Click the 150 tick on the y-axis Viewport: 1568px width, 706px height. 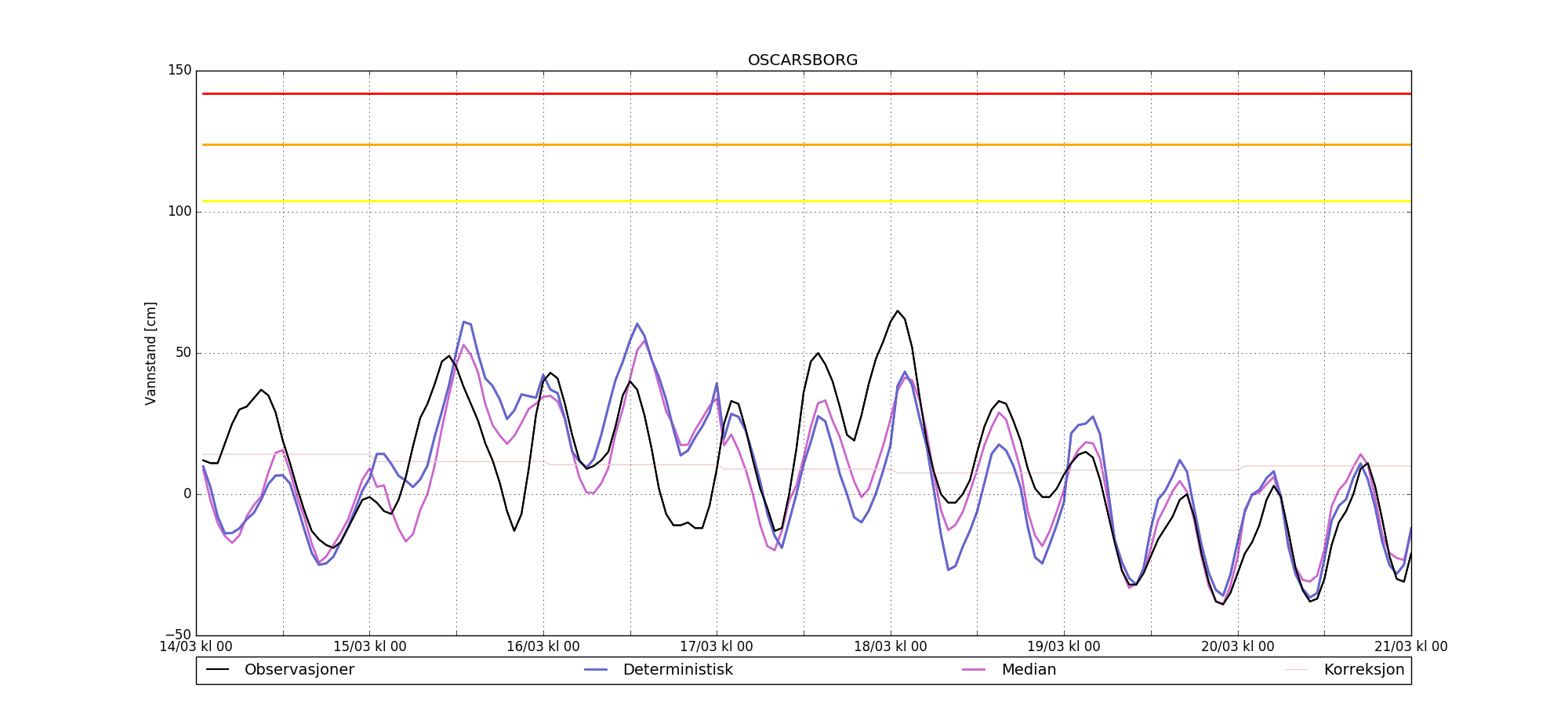pos(180,71)
